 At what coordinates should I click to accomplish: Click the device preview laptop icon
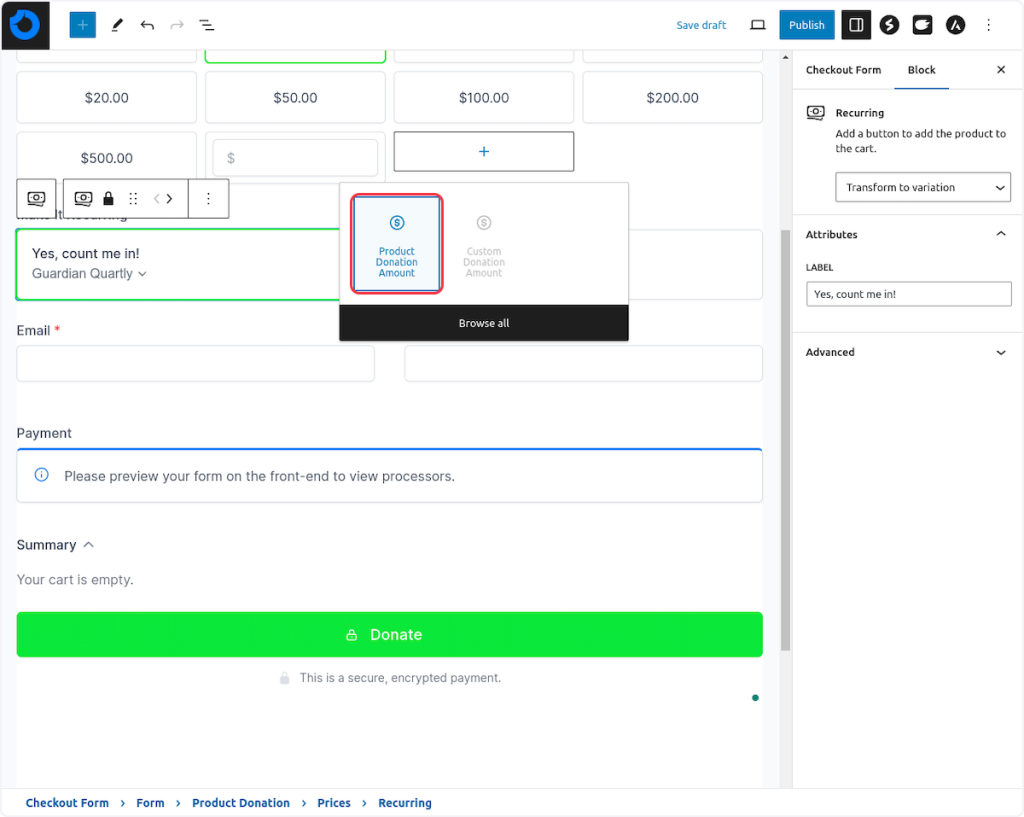coord(757,25)
